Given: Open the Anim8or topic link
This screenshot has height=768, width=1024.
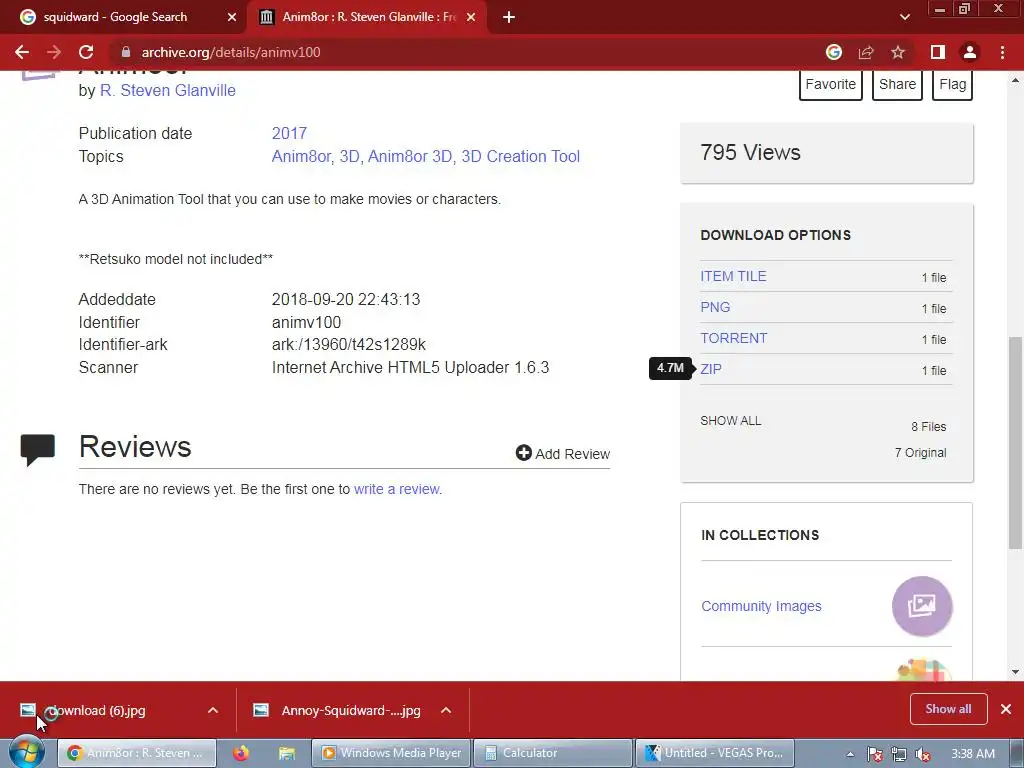Looking at the screenshot, I should click(301, 157).
